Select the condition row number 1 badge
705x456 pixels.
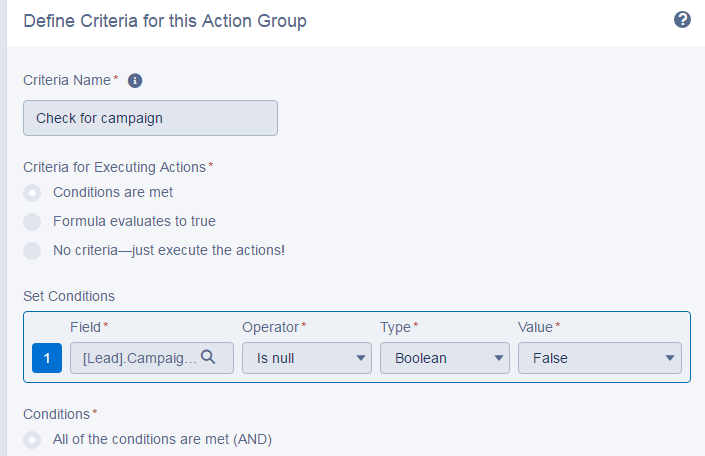[x=47, y=358]
